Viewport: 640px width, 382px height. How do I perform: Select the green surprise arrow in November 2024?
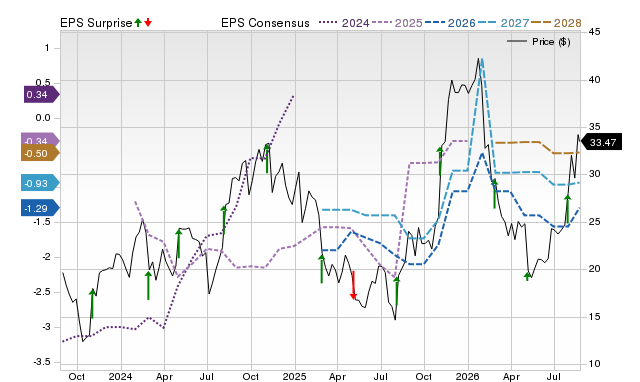click(x=267, y=158)
